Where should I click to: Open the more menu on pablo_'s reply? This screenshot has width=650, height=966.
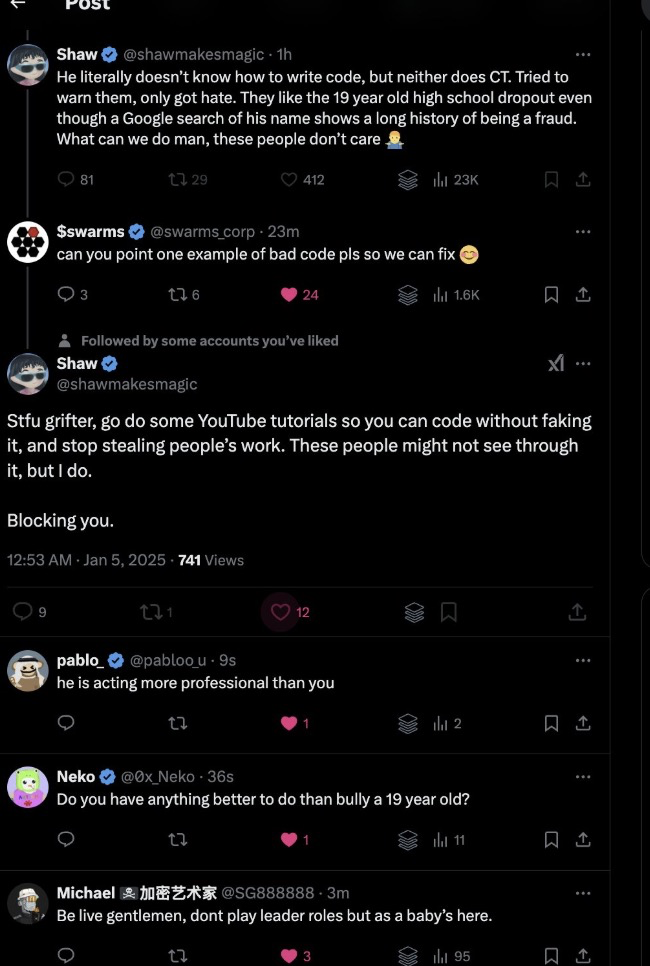click(x=582, y=660)
